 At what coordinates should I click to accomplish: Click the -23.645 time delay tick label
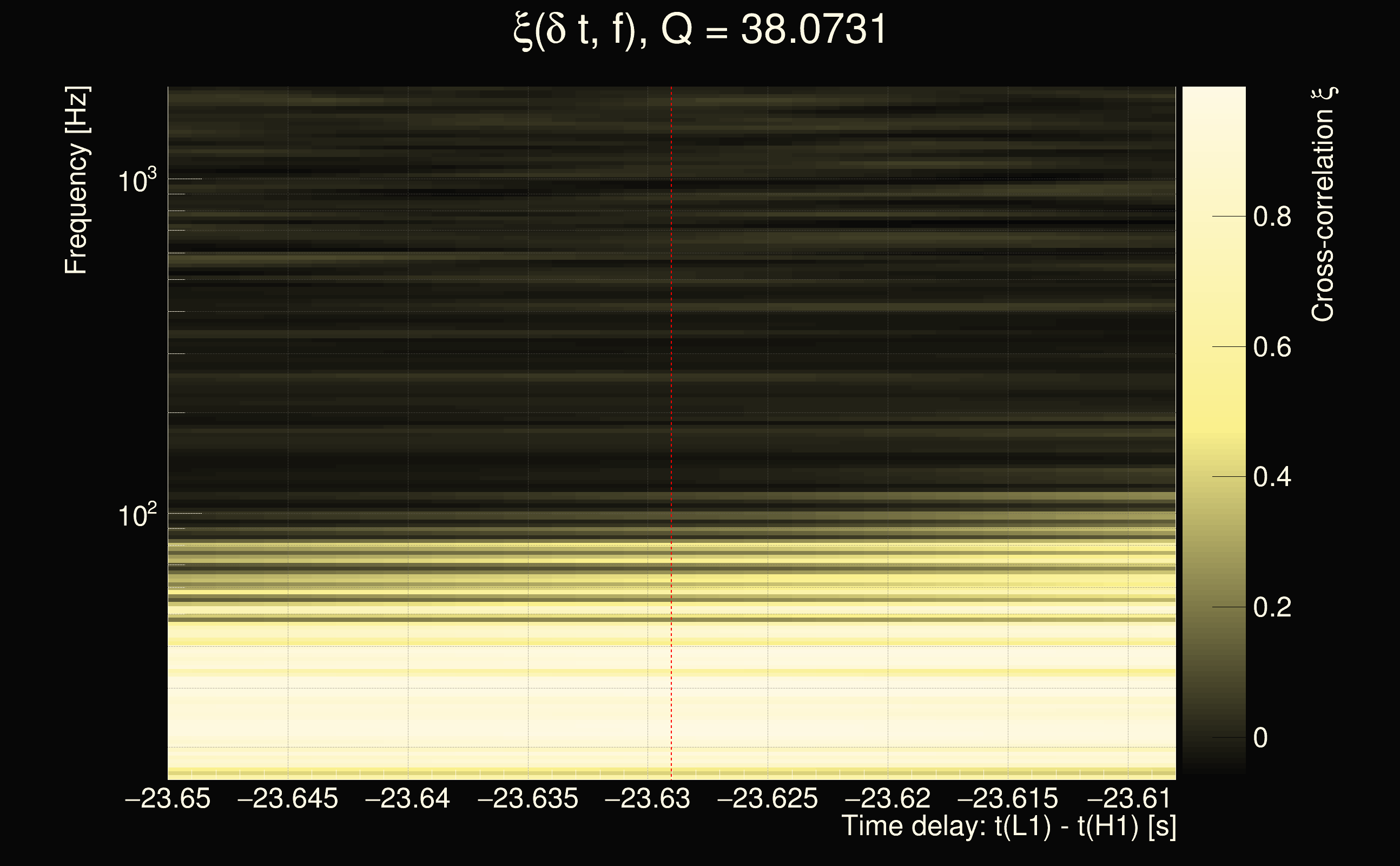288,798
